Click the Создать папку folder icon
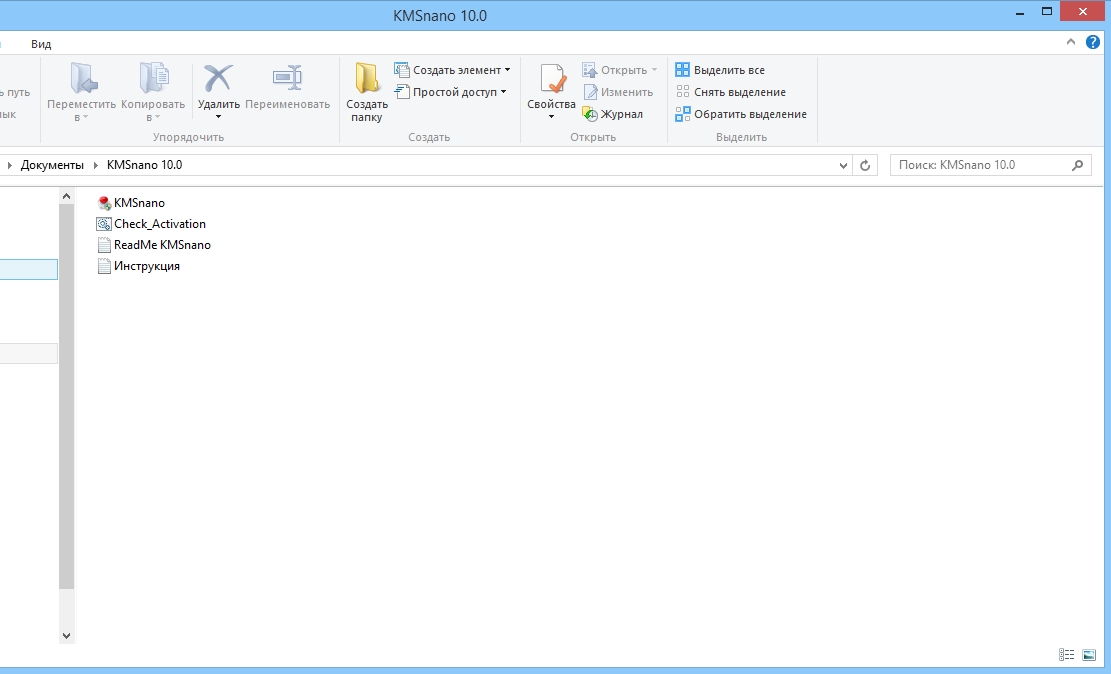The height and width of the screenshot is (674, 1111). 367,78
